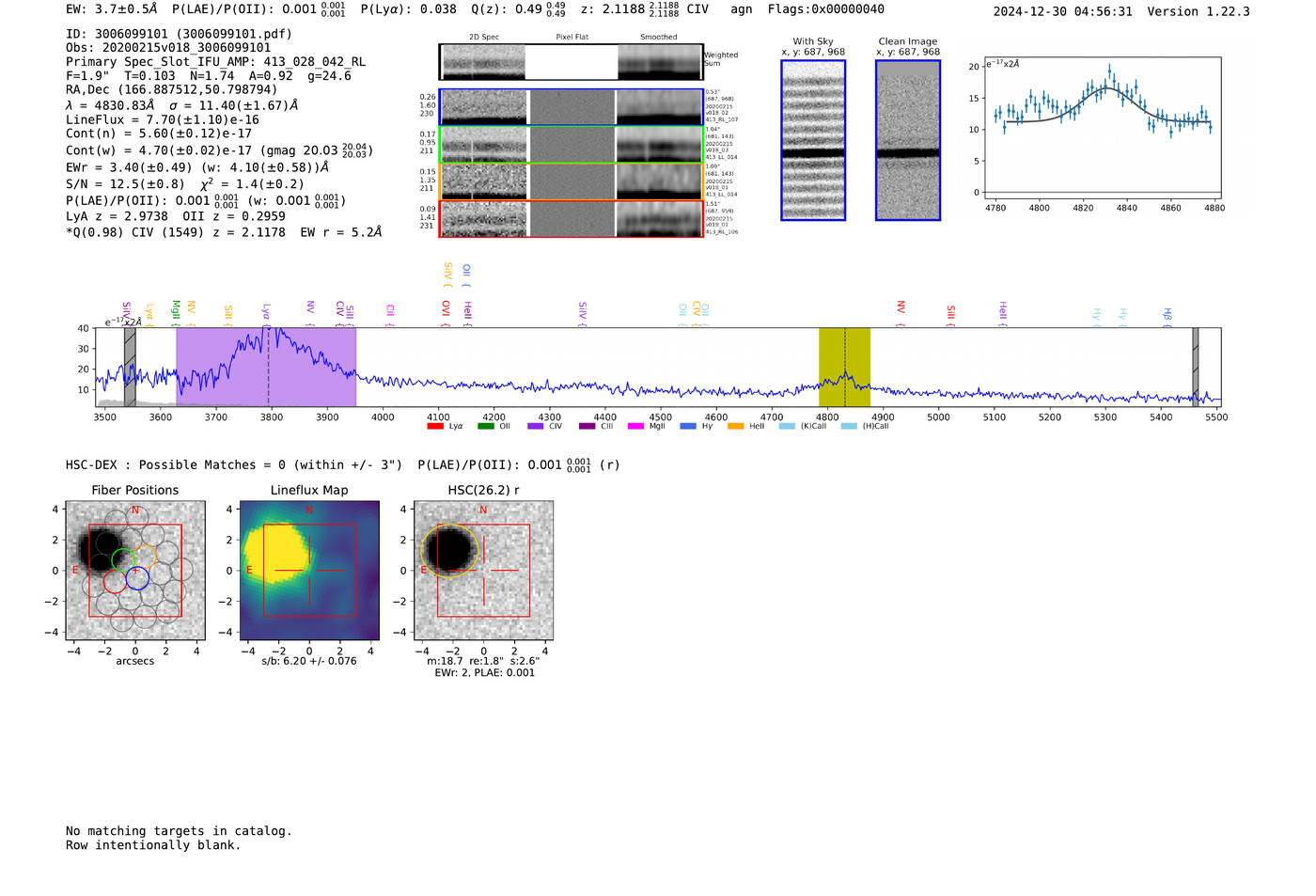The height and width of the screenshot is (896, 1316).
Task: Select the magenta MgII legend swatch
Action: (636, 426)
